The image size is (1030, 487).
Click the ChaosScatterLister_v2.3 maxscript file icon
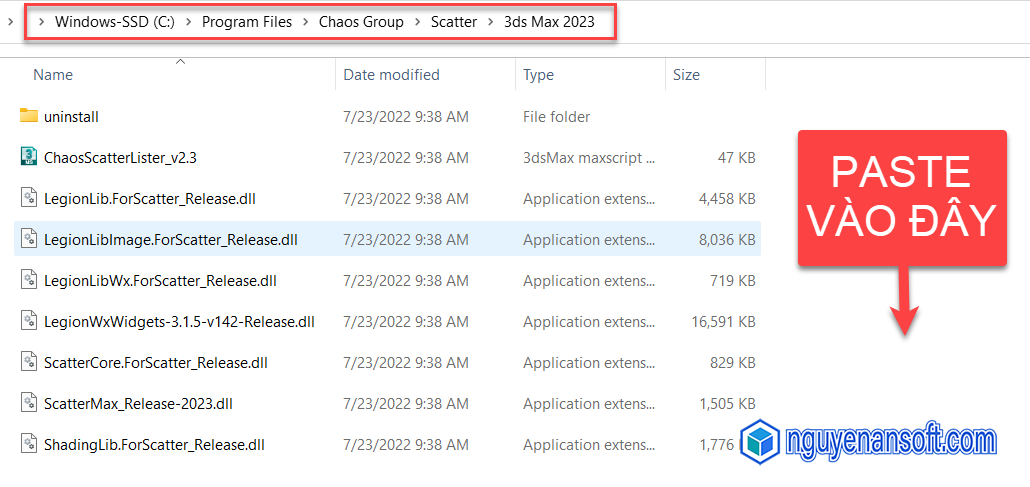point(29,157)
